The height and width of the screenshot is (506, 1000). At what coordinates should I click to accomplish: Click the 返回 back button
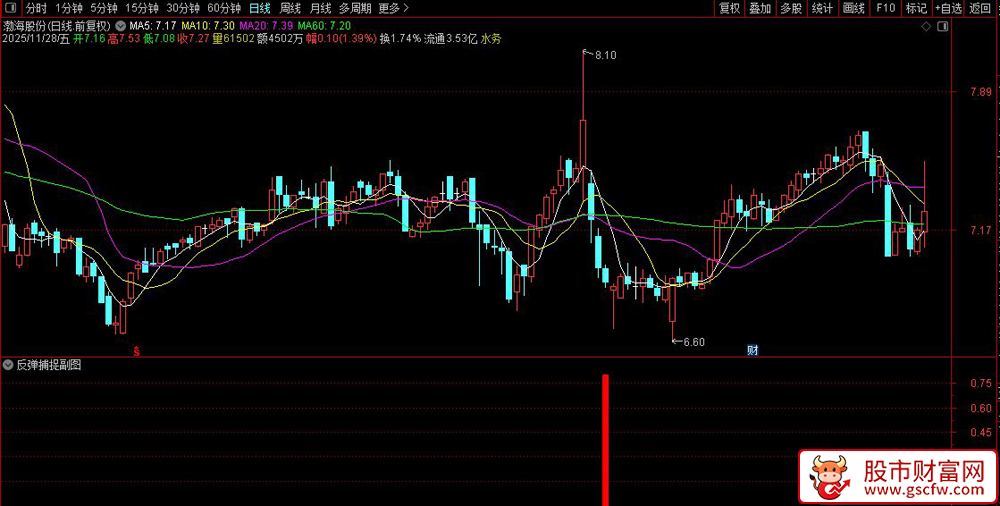(981, 8)
